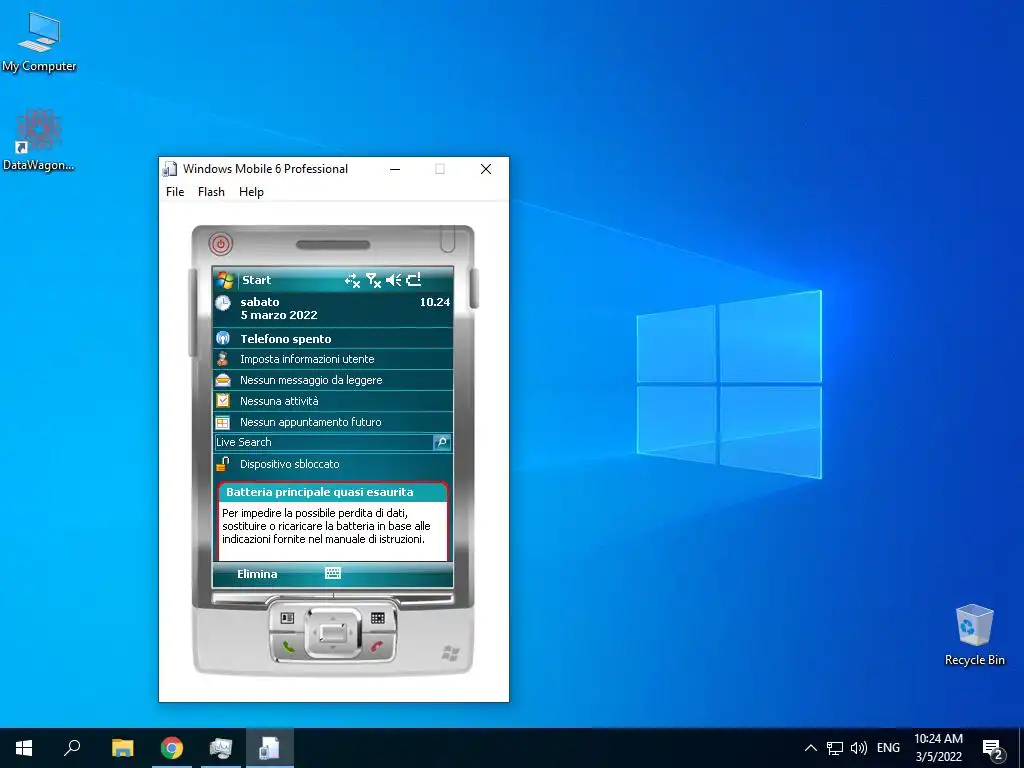Open the Windows Start menu
This screenshot has width=1024, height=768.
point(24,748)
